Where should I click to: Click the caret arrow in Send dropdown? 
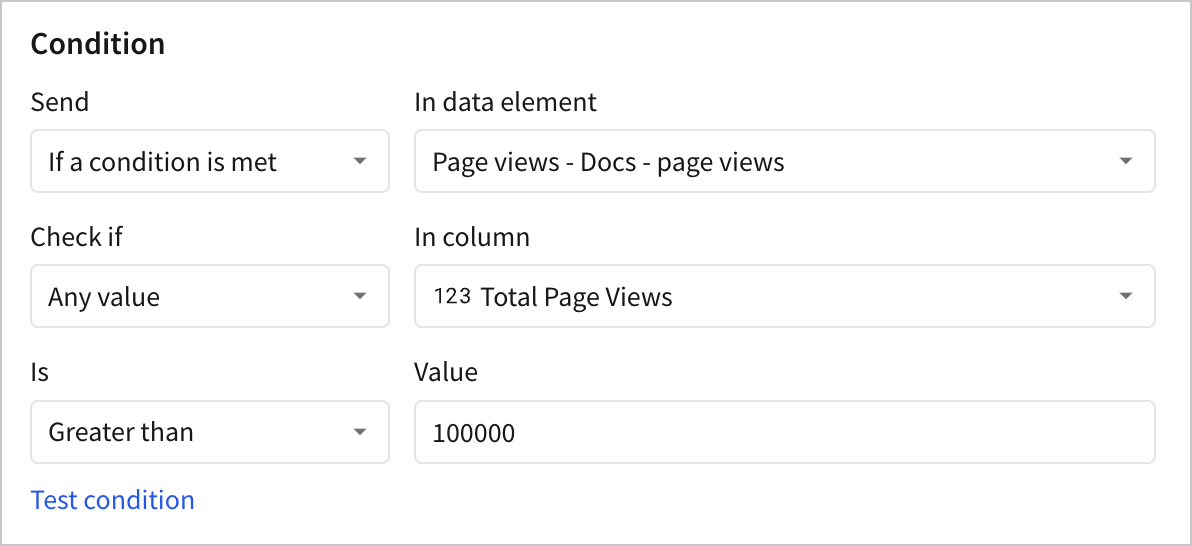point(360,161)
